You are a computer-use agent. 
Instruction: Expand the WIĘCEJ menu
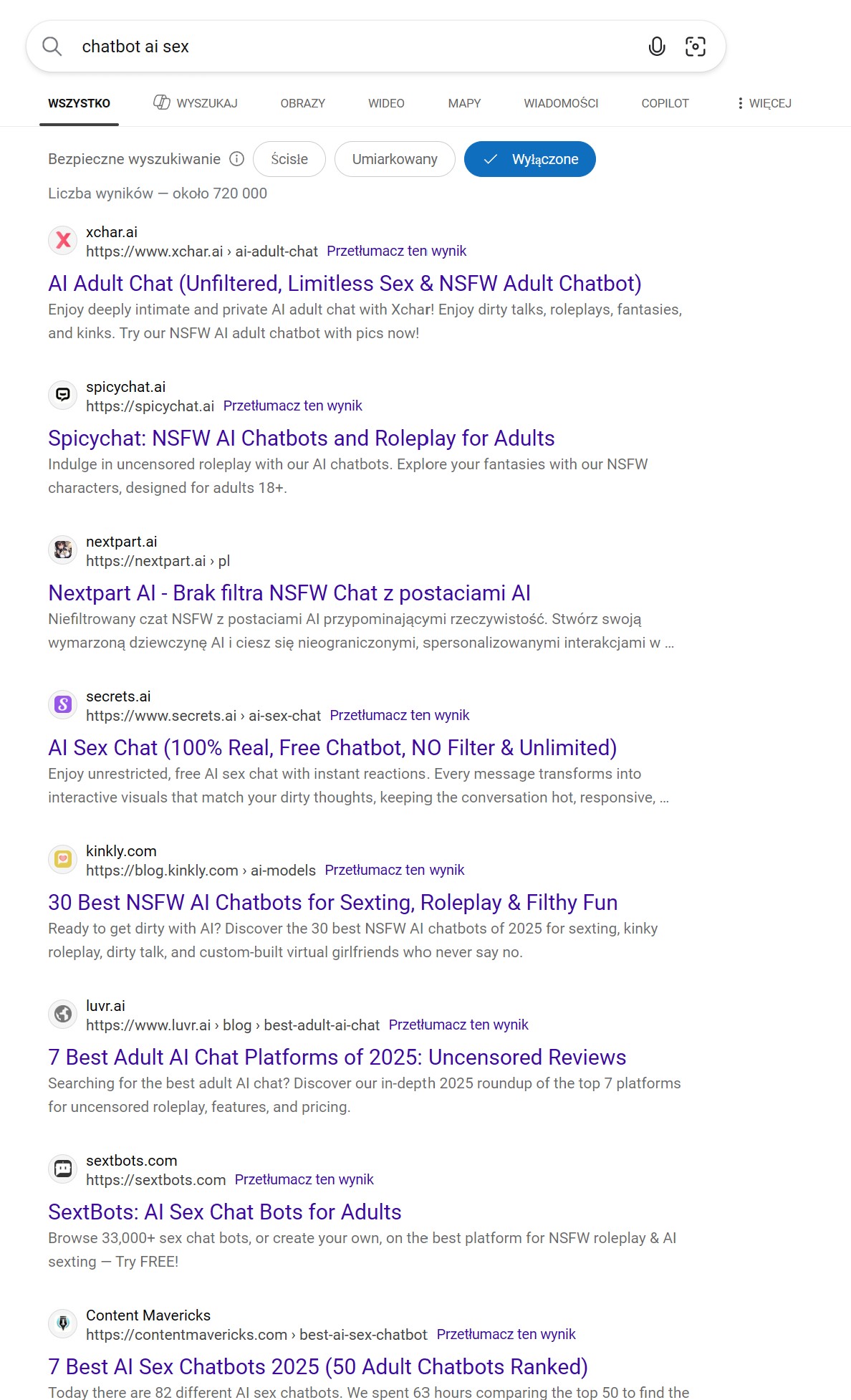[764, 103]
